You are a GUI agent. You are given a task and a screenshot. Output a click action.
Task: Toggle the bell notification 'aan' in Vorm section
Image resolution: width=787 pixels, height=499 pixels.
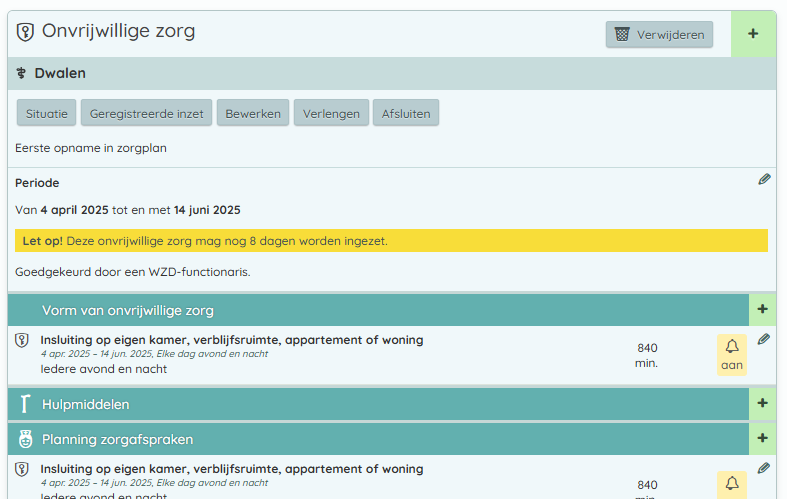(732, 354)
